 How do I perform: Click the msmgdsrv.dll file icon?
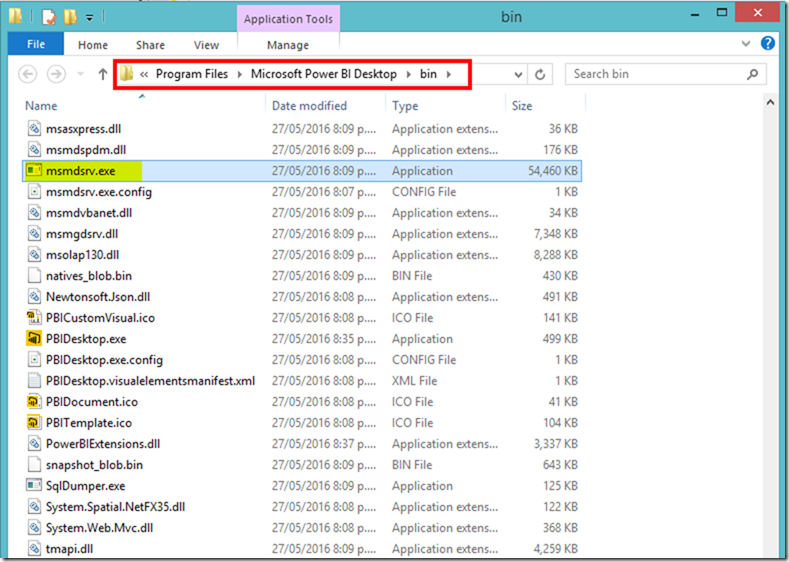pyautogui.click(x=34, y=234)
